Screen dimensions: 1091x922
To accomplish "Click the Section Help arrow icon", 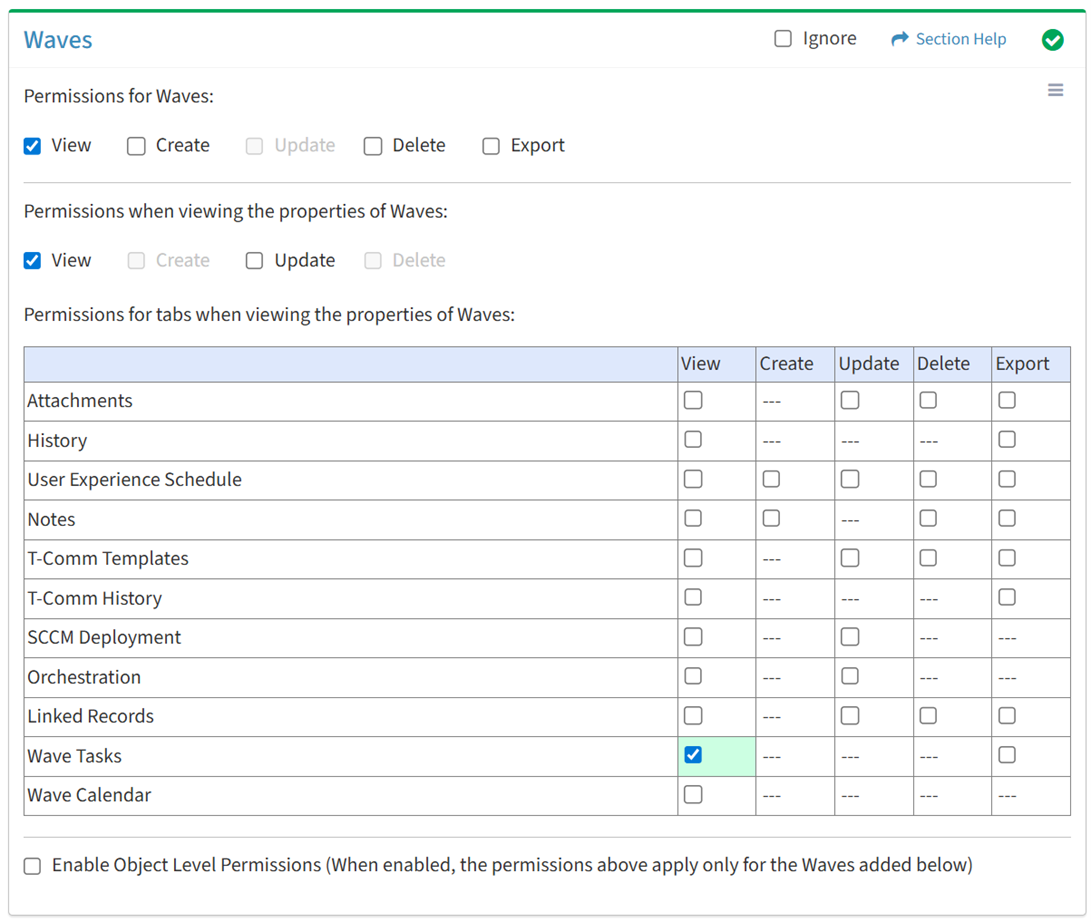I will 899,39.
